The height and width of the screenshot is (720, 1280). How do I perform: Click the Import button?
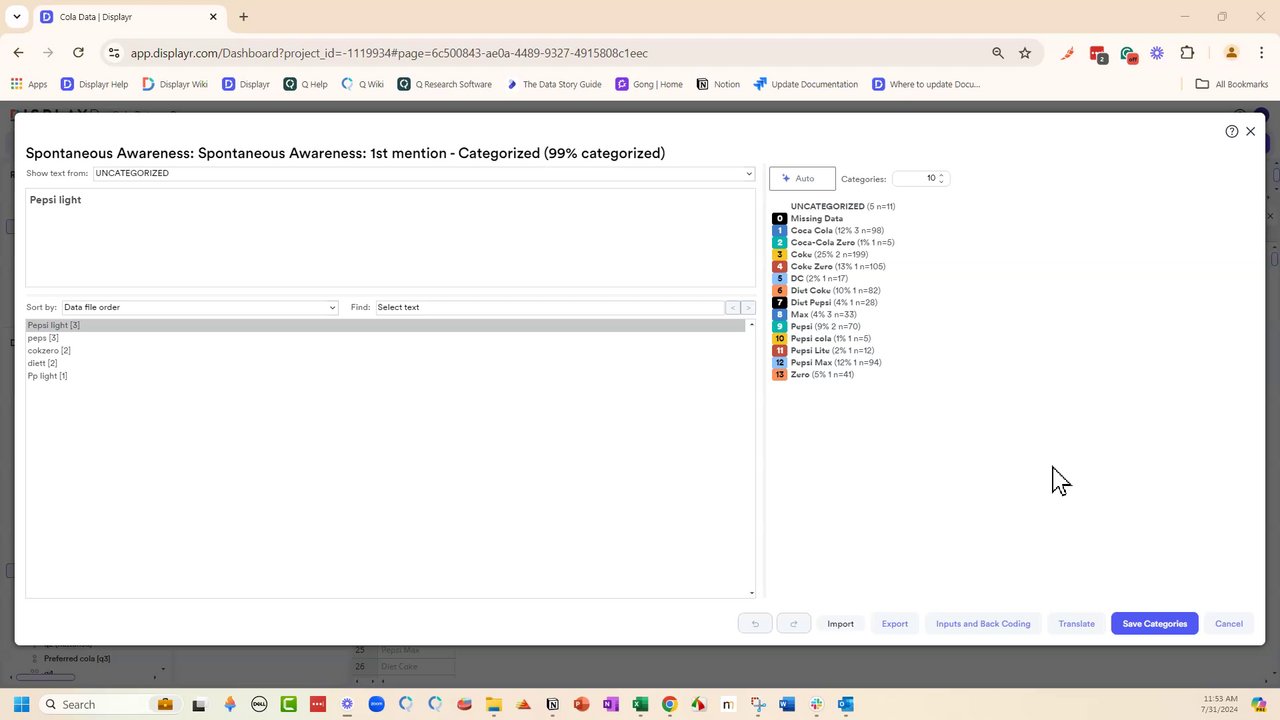[x=840, y=624]
